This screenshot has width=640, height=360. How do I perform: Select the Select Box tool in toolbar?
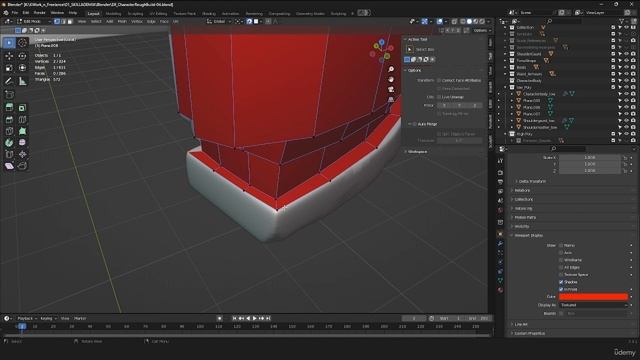[x=9, y=43]
